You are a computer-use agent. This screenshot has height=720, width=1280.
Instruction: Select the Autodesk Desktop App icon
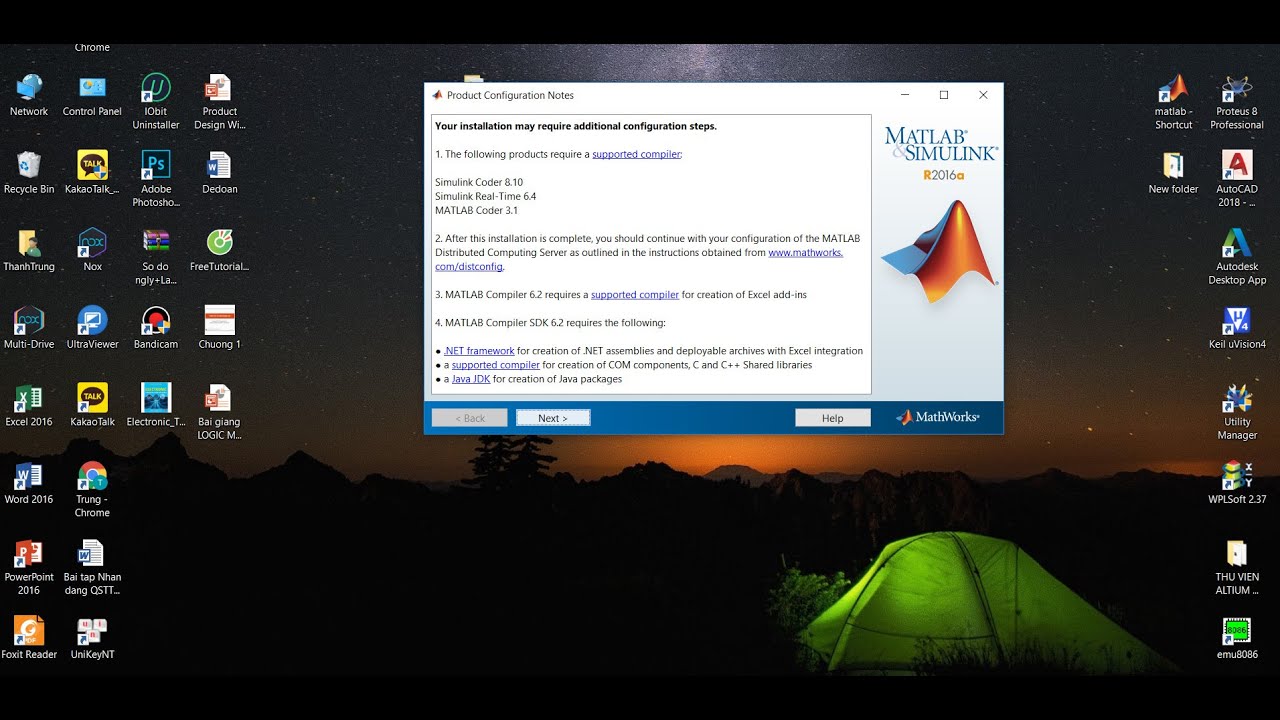(x=1237, y=257)
